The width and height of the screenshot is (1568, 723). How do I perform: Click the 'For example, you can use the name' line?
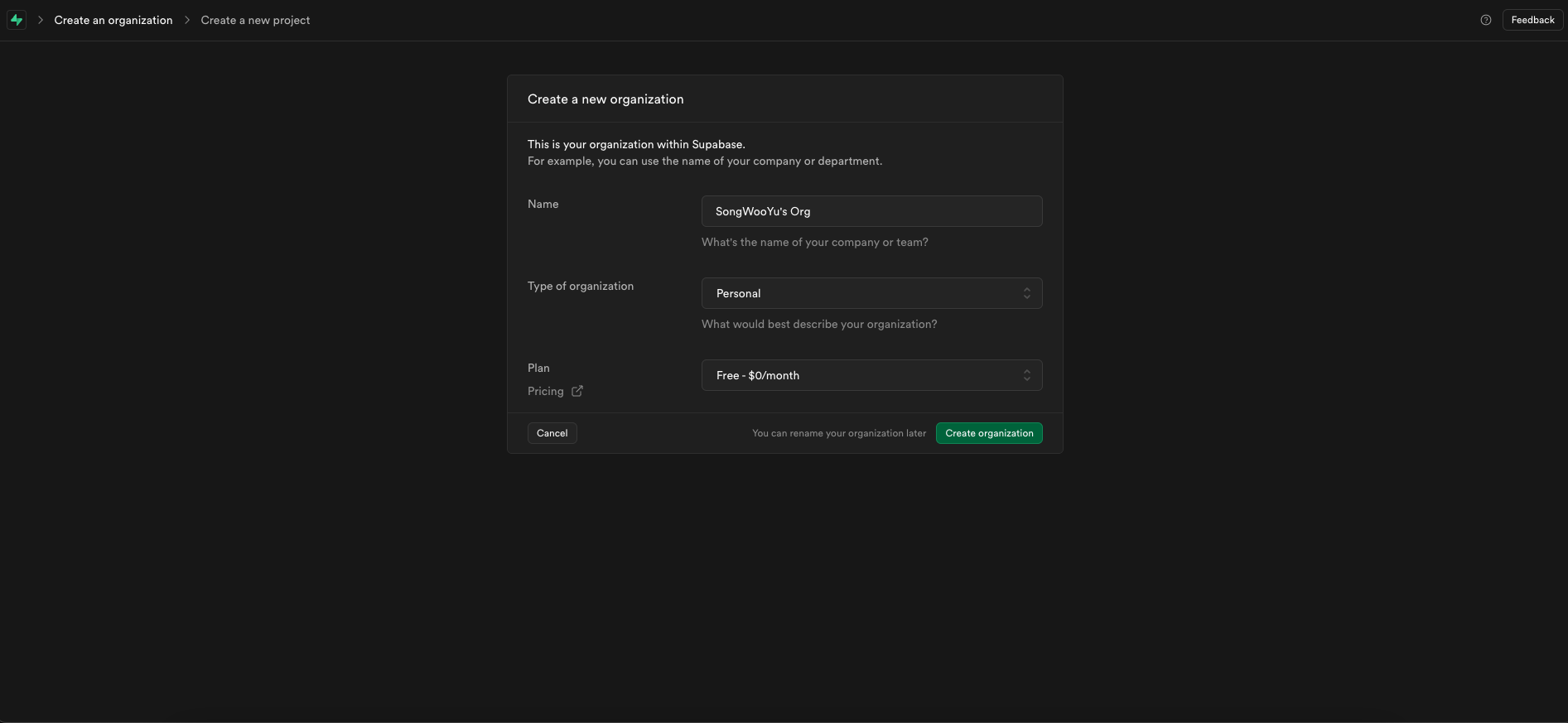(x=705, y=161)
